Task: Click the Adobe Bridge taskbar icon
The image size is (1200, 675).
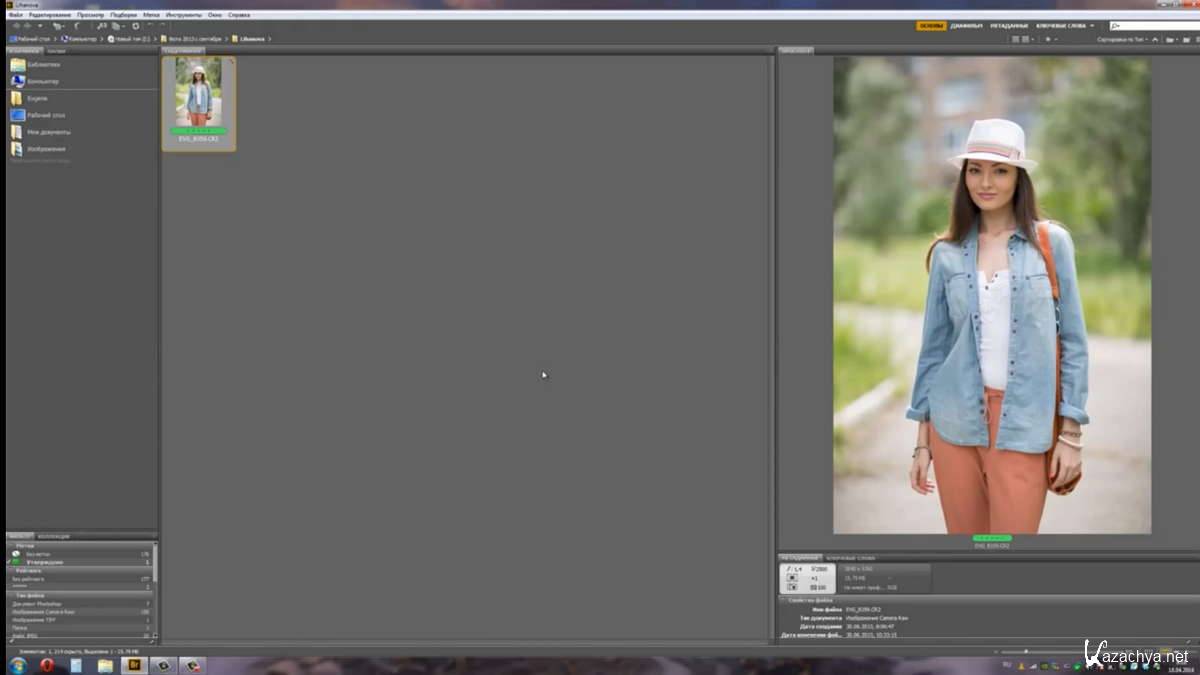Action: (132, 665)
